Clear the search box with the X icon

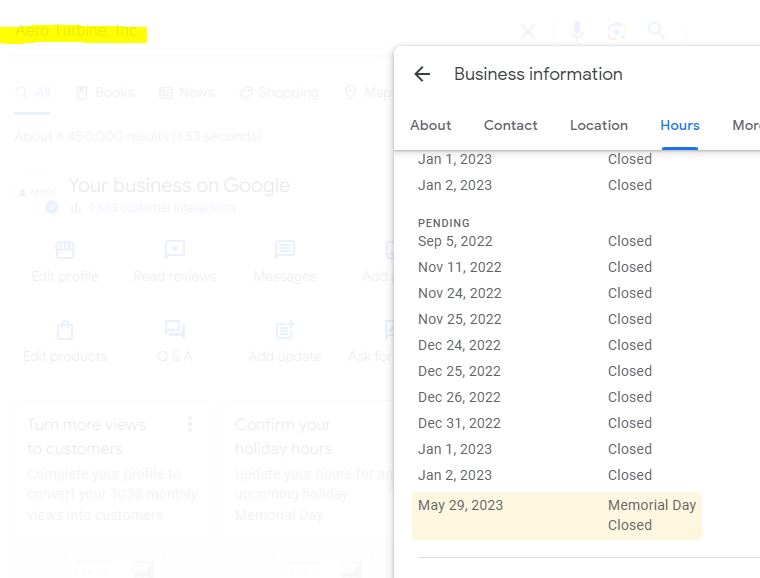(x=528, y=31)
